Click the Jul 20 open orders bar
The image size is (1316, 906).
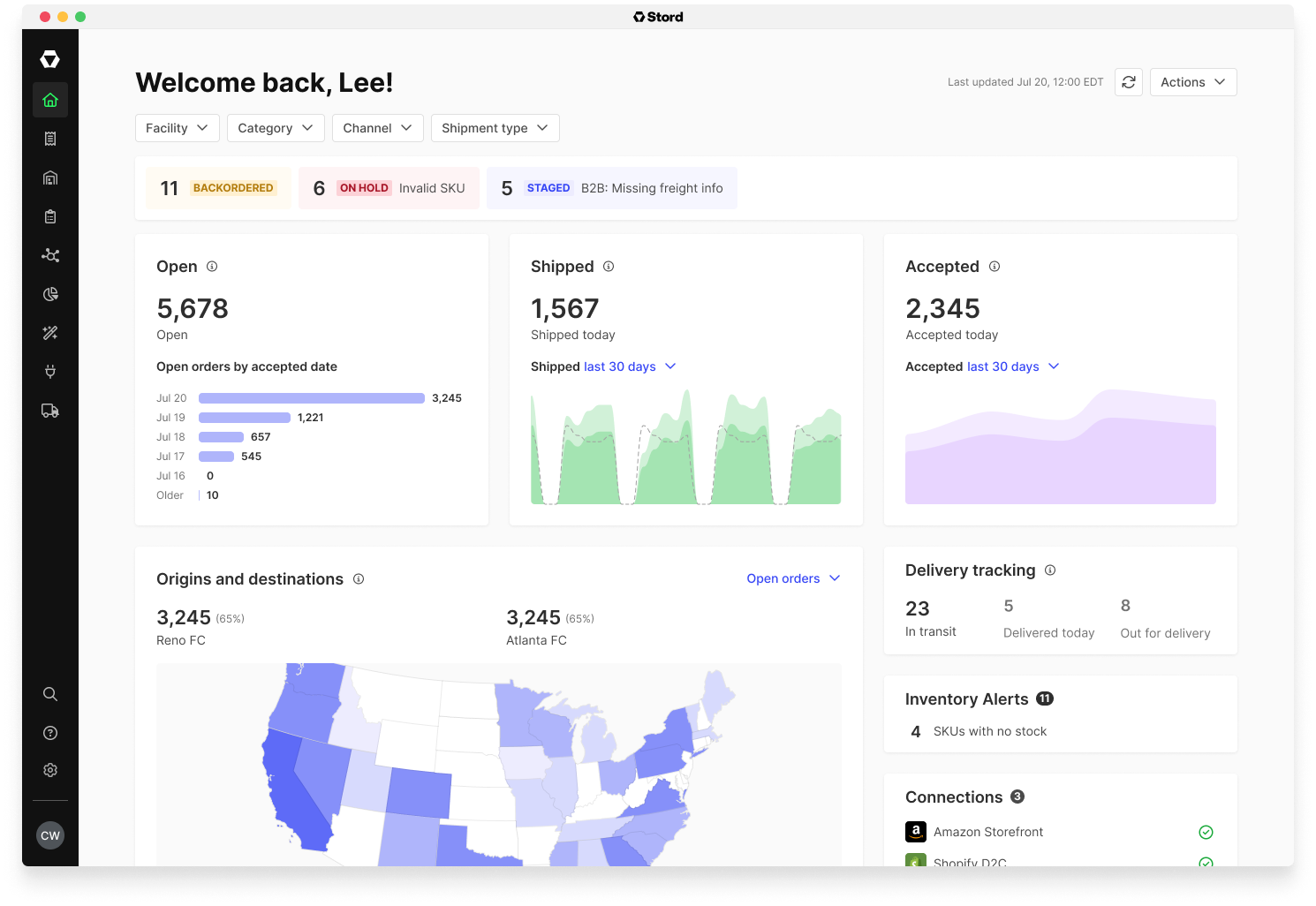tap(312, 398)
